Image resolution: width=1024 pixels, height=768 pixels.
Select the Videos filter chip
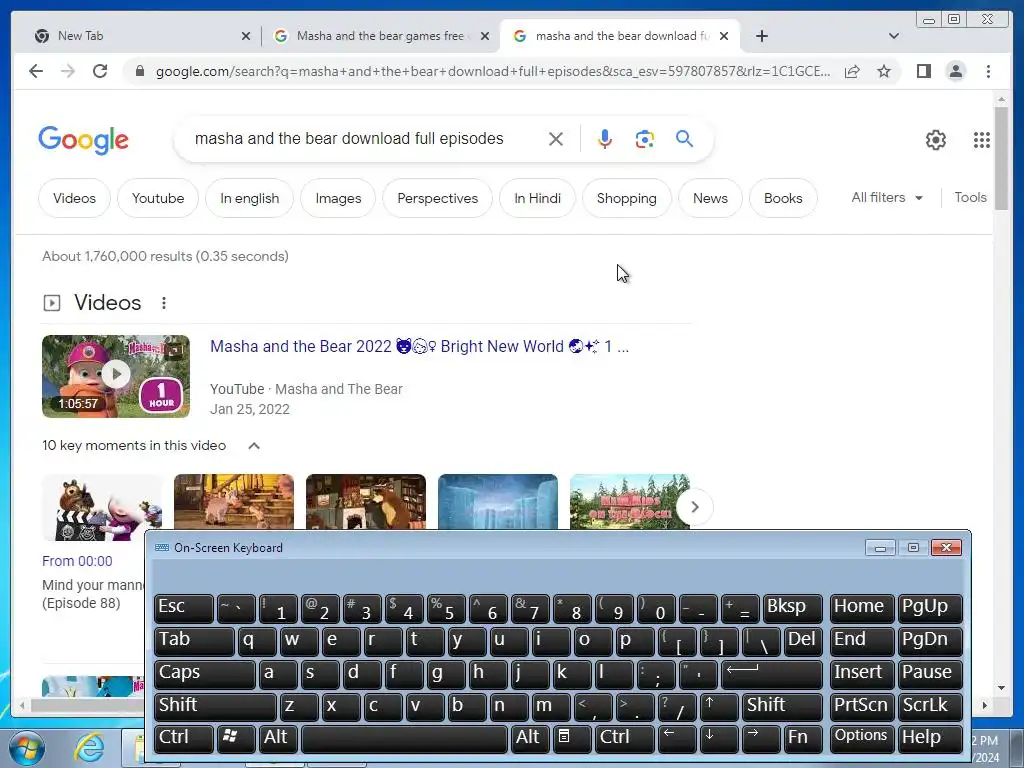74,198
